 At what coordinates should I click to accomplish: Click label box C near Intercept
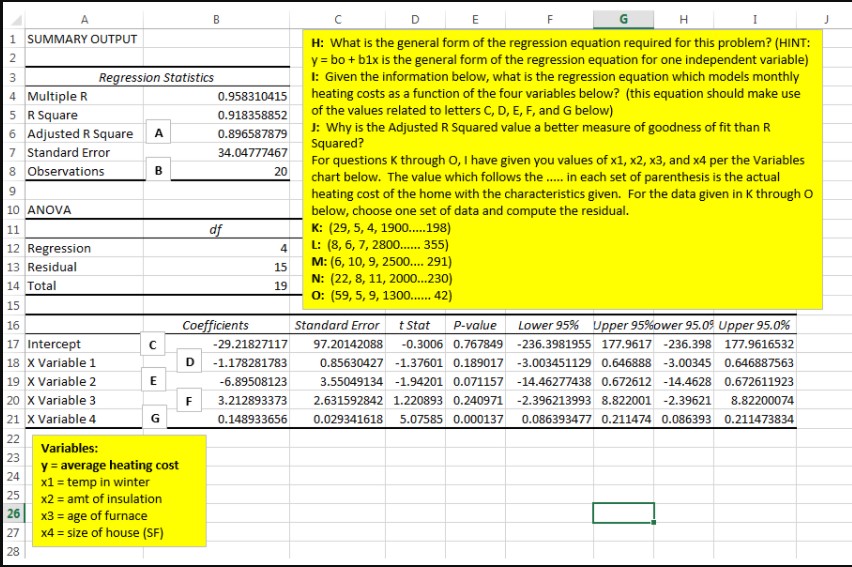(x=153, y=344)
